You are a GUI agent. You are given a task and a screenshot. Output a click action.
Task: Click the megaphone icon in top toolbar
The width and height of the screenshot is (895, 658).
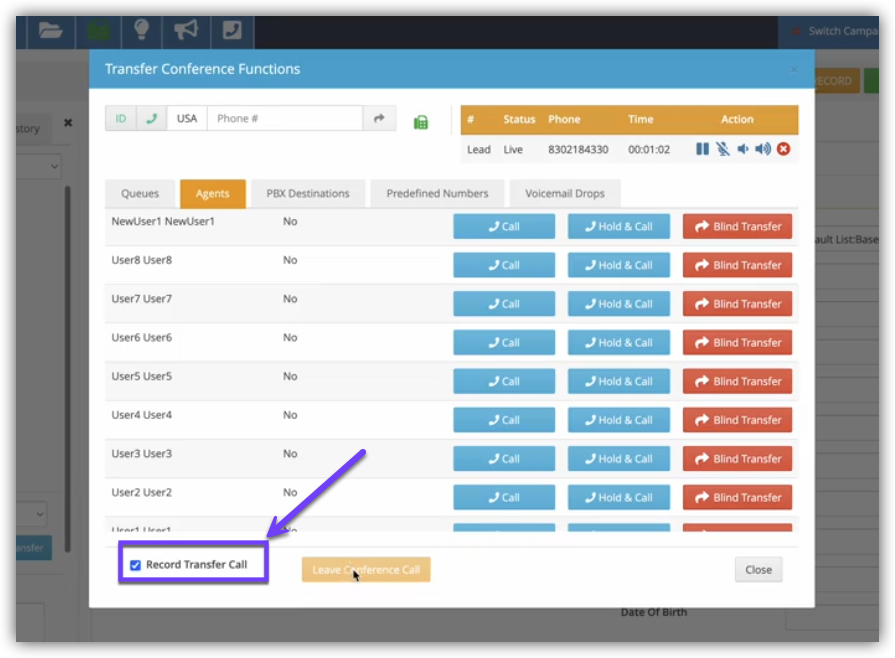[x=186, y=29]
